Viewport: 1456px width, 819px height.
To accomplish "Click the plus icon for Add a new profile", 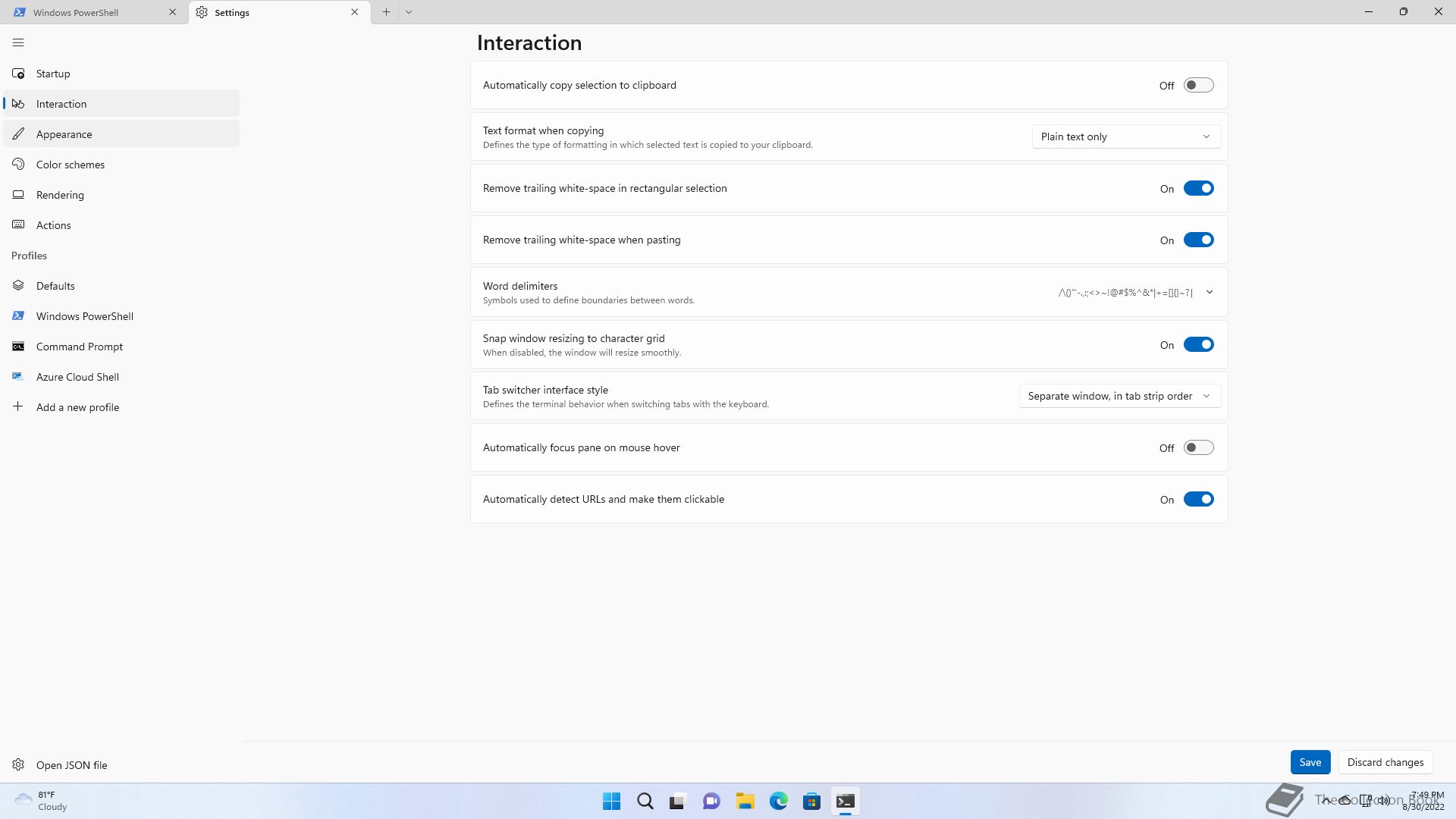I will (18, 407).
